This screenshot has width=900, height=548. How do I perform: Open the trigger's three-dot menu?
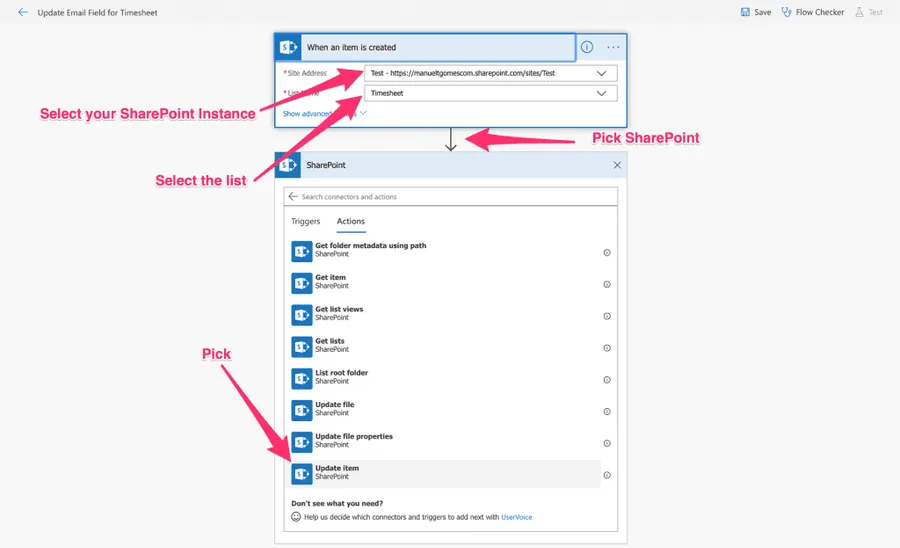click(x=613, y=47)
